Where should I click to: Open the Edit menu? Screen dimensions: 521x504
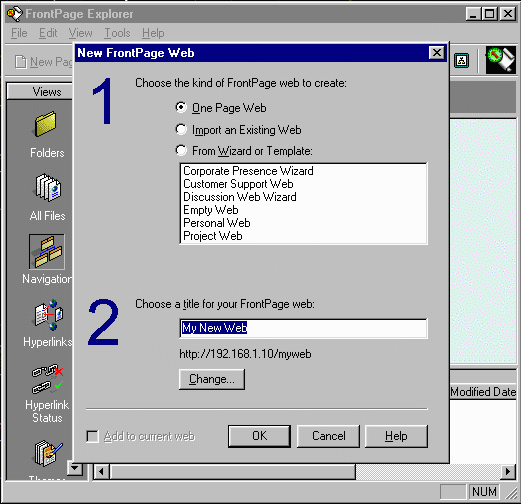tap(48, 33)
